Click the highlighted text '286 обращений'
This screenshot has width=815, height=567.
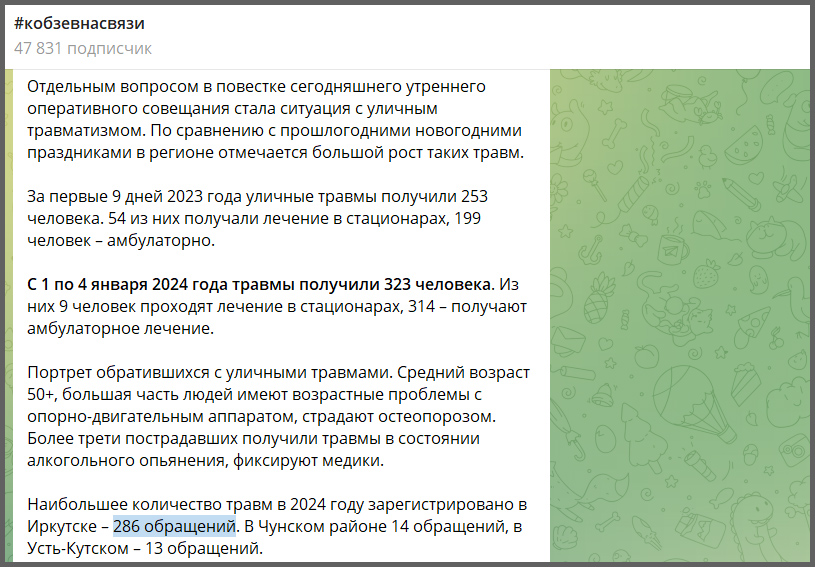coord(174,526)
